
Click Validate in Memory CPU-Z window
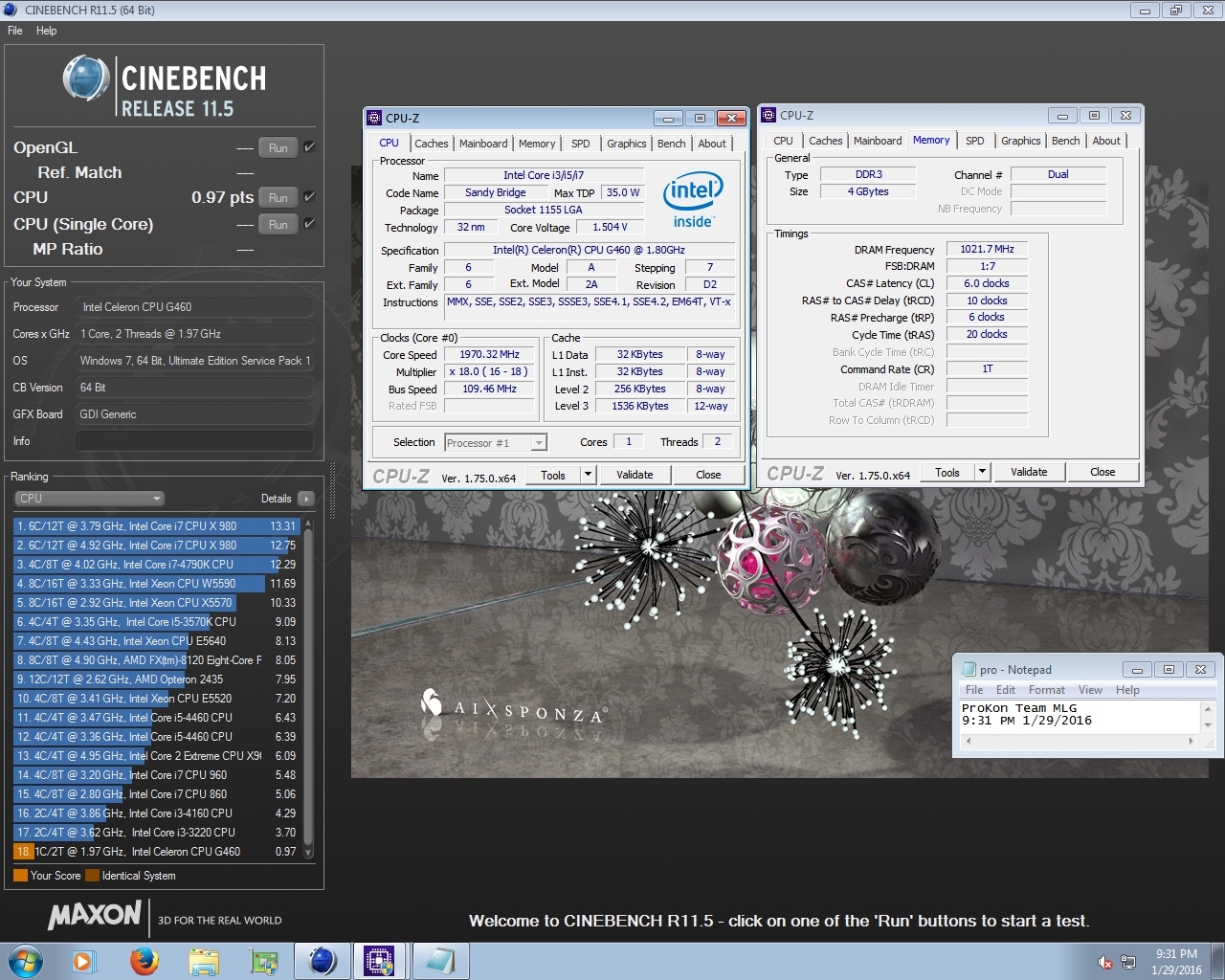point(1029,472)
